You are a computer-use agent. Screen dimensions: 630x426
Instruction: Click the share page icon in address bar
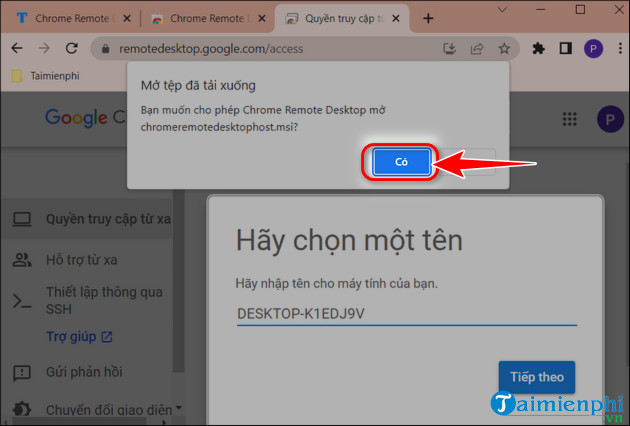[477, 49]
